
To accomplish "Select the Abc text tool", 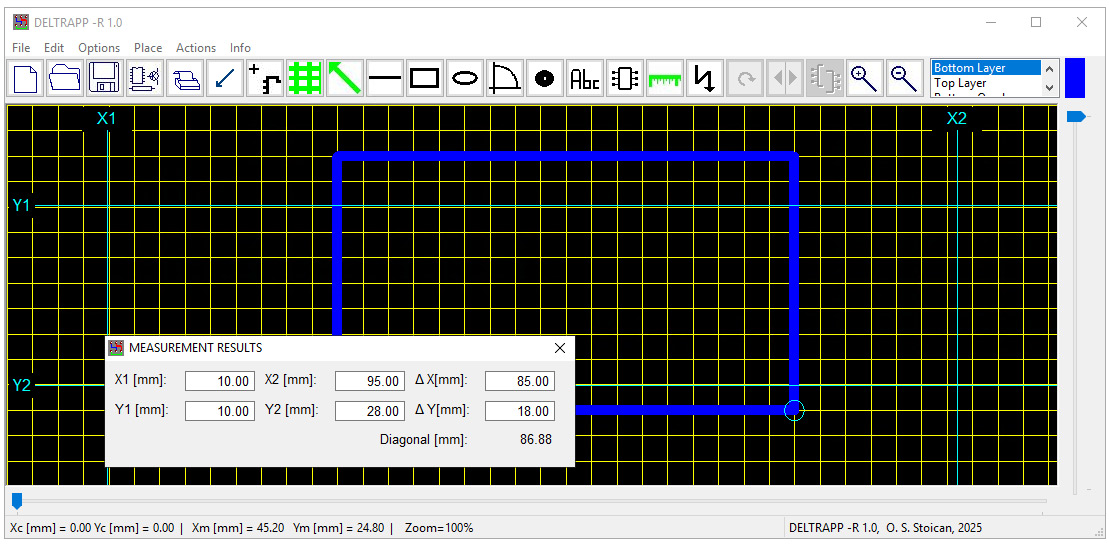I will click(x=585, y=78).
